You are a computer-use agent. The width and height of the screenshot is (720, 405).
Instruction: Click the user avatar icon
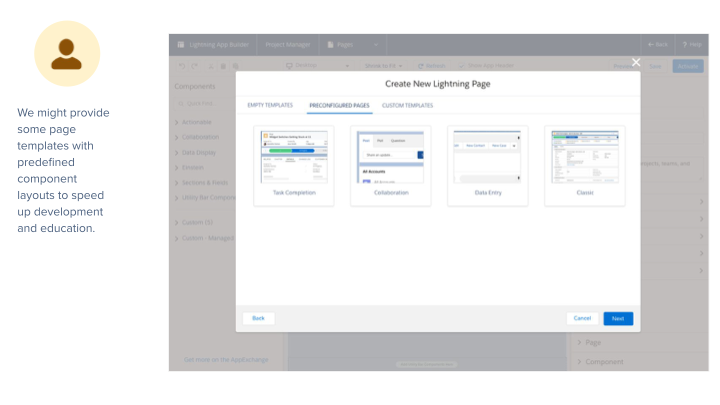(x=67, y=54)
